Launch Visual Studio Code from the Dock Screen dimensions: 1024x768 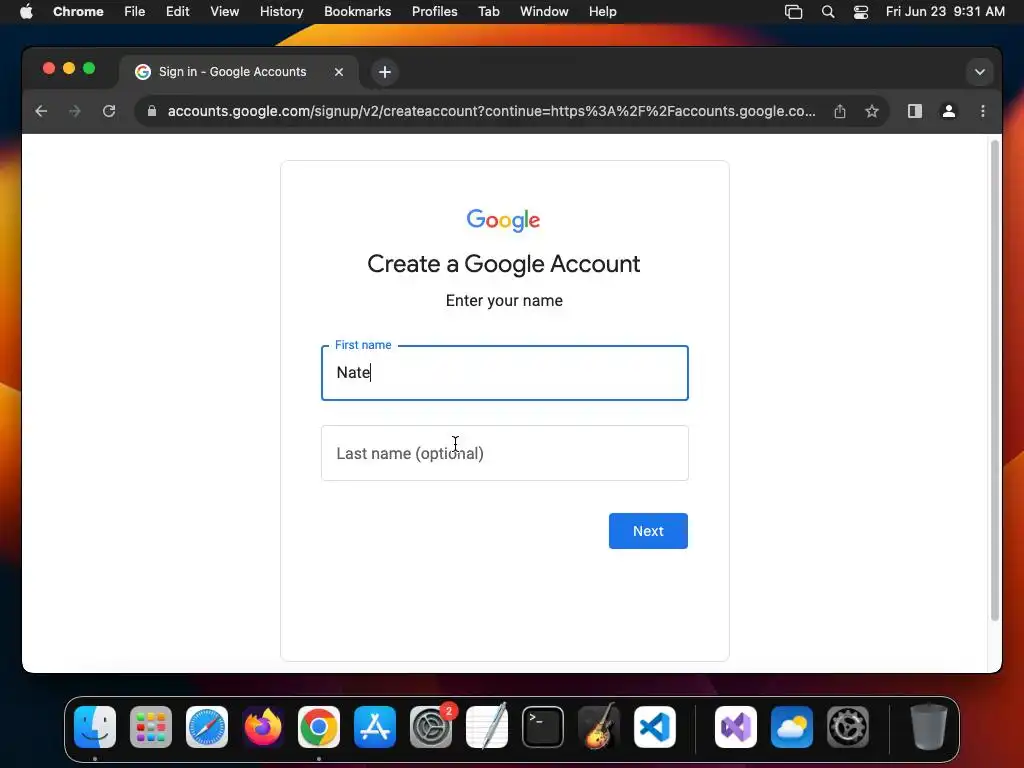pos(655,727)
